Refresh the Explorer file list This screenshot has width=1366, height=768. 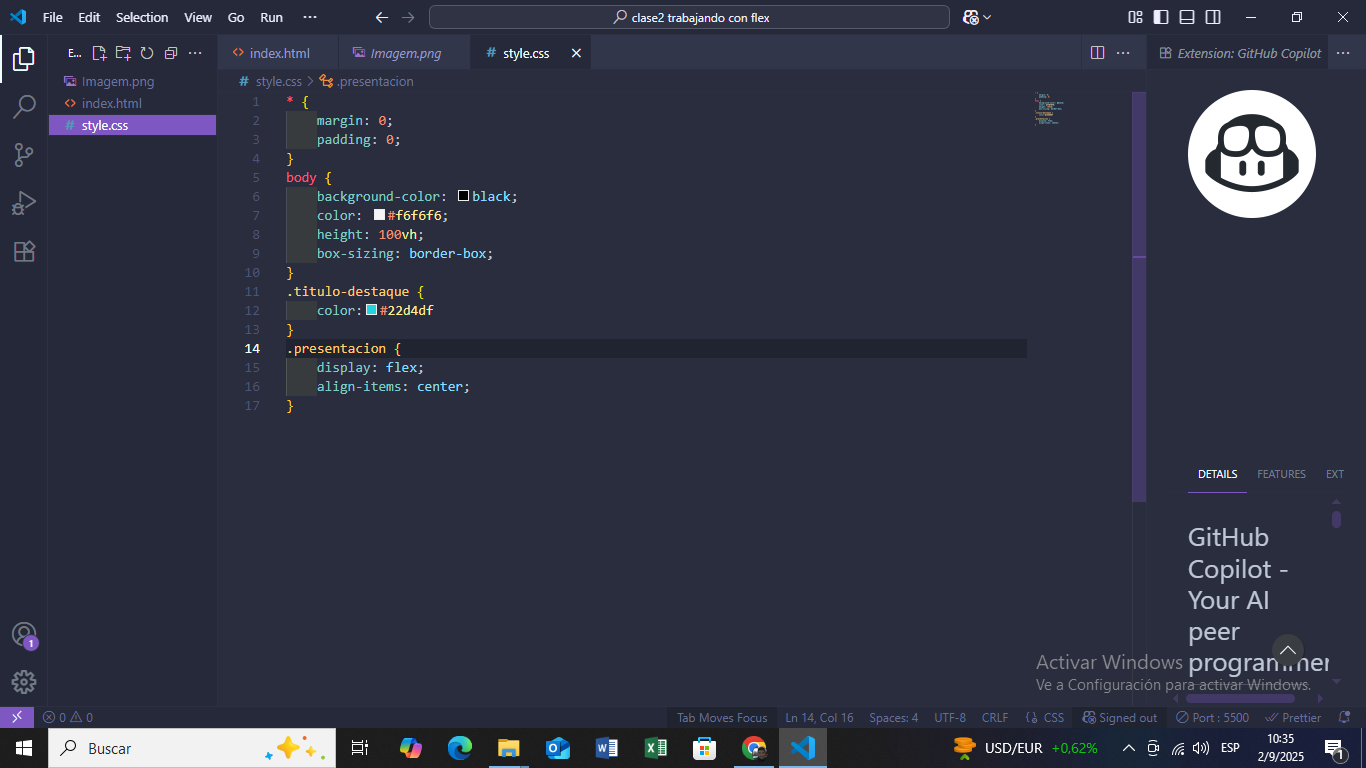tap(147, 53)
